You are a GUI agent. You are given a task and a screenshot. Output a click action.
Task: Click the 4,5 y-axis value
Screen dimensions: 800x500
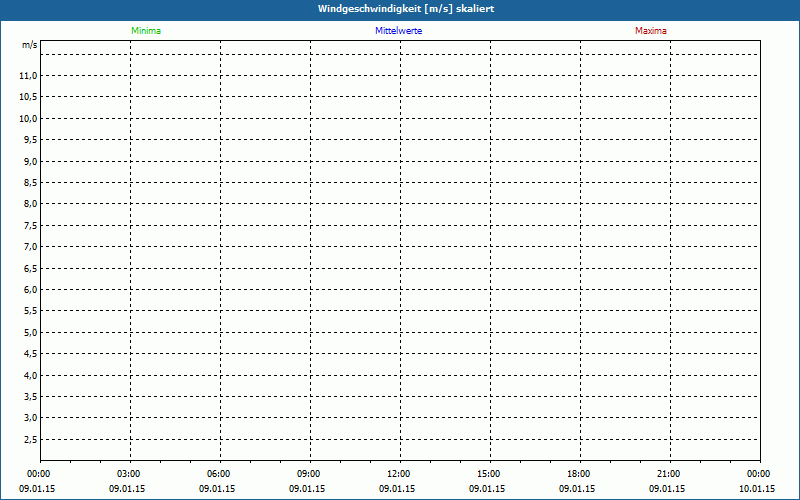point(31,354)
